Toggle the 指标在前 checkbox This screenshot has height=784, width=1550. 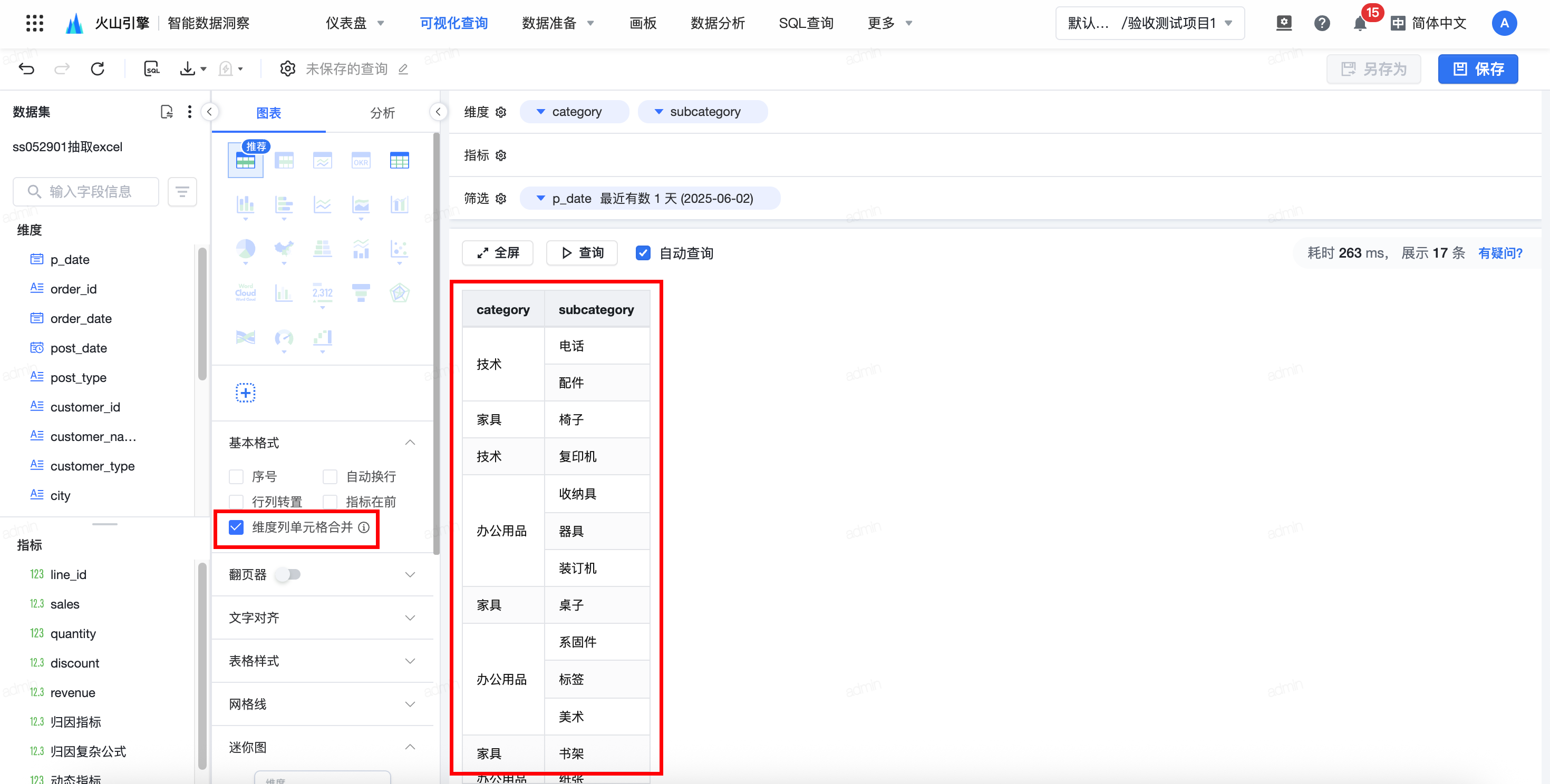point(330,502)
